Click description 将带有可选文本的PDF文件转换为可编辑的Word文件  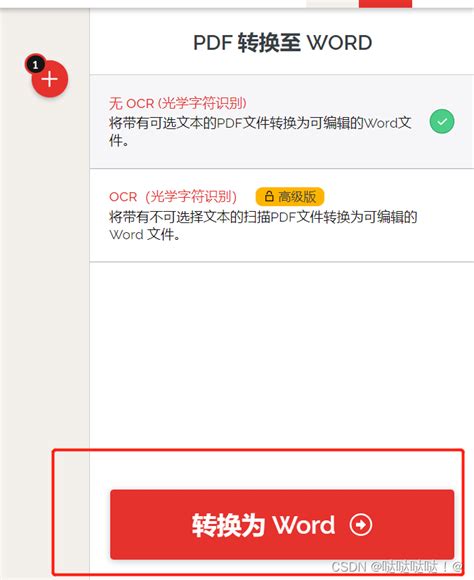[260, 131]
